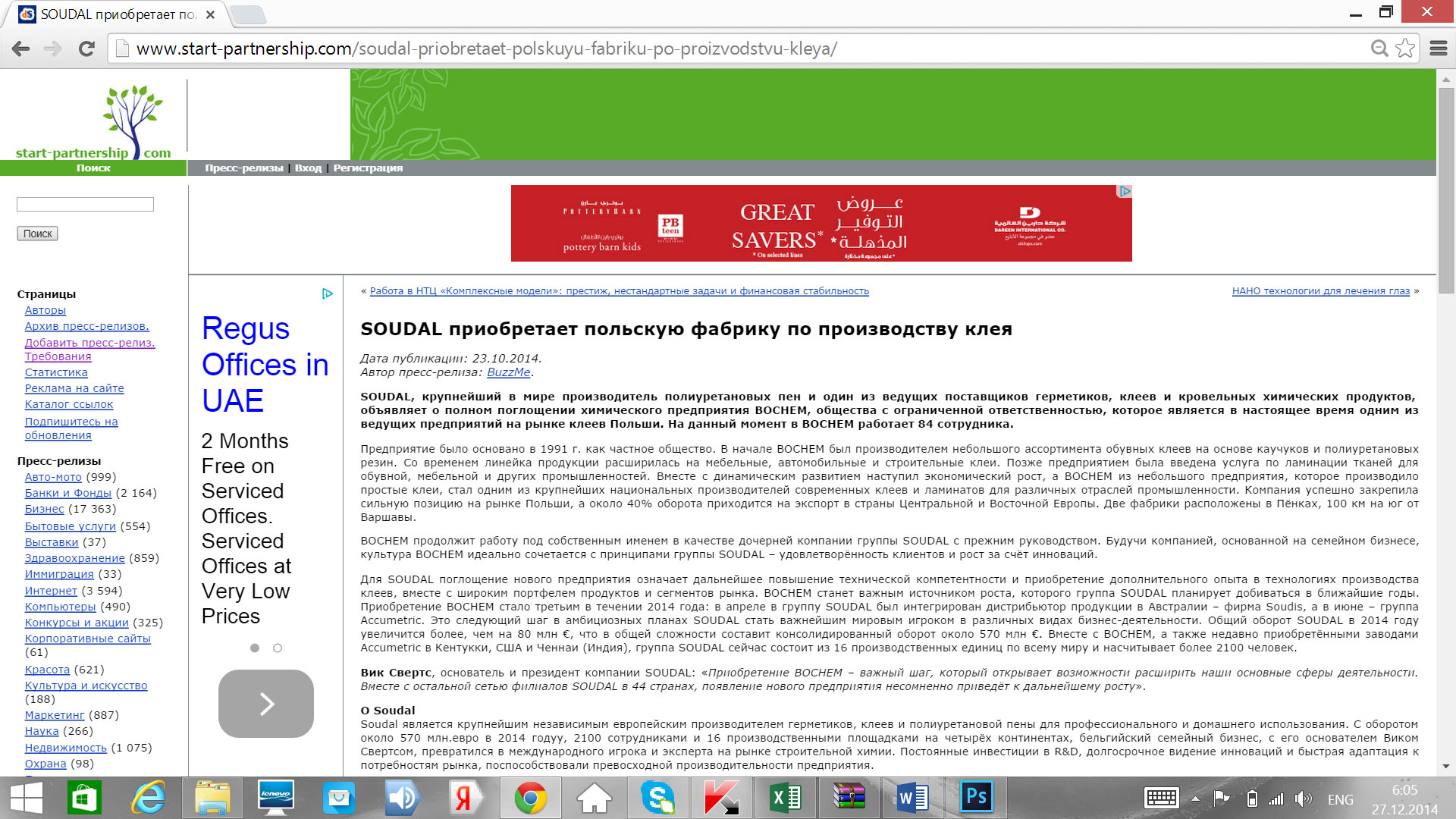Select the SOUDAL приобретает tab

[x=118, y=14]
